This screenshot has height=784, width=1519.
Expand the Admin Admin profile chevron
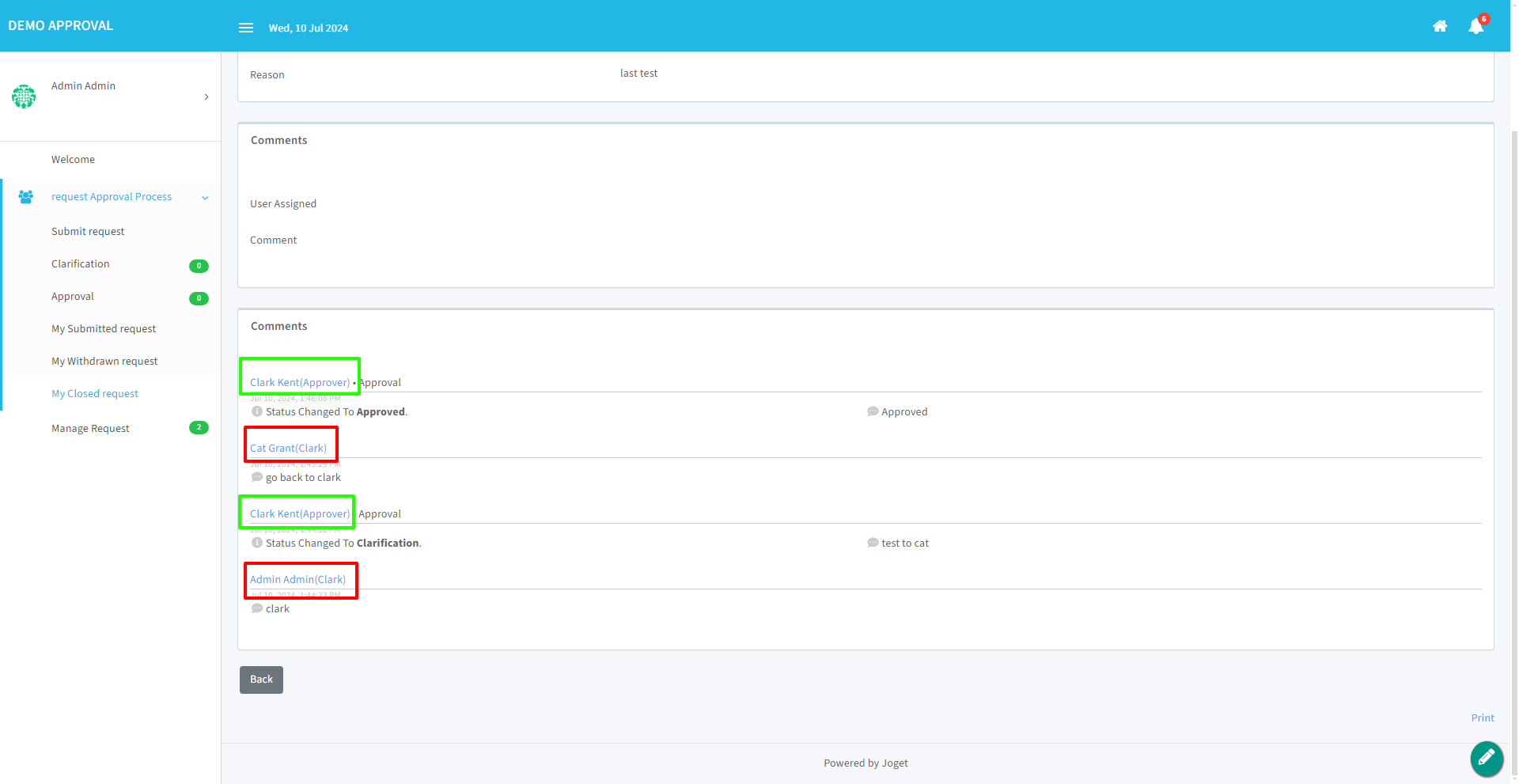[x=206, y=97]
